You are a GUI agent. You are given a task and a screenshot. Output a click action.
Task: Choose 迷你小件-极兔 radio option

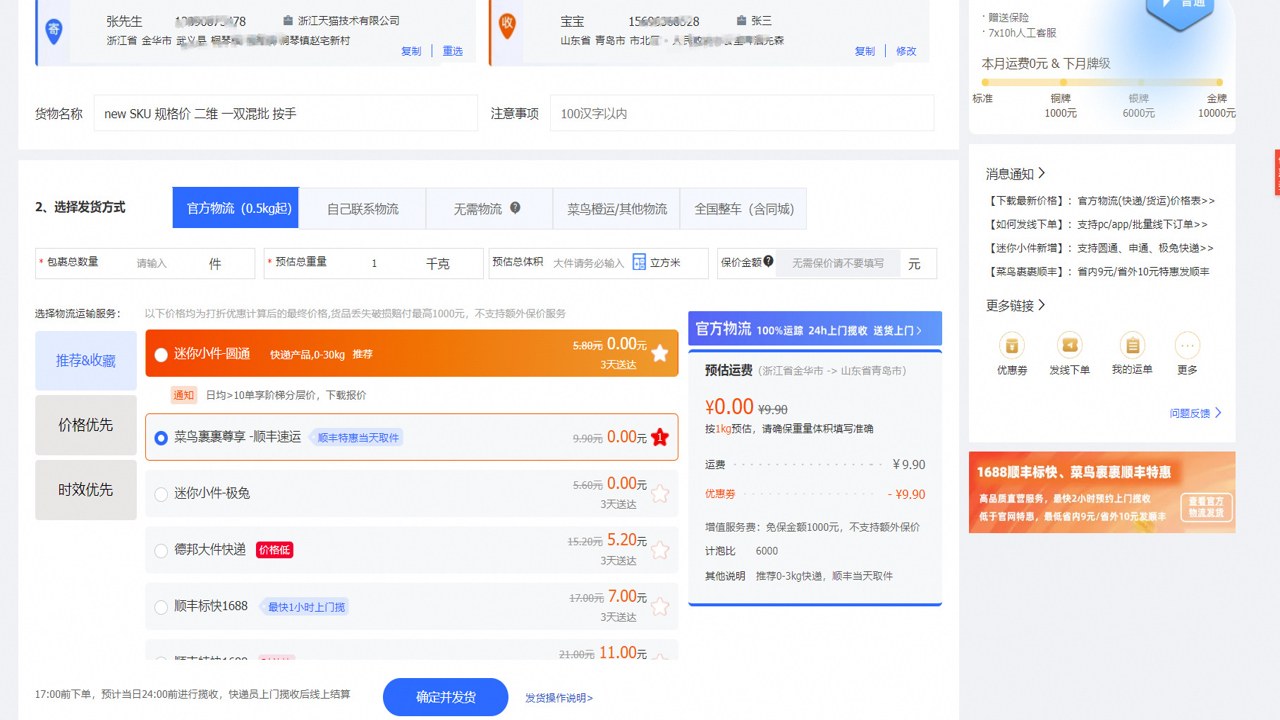tap(161, 494)
